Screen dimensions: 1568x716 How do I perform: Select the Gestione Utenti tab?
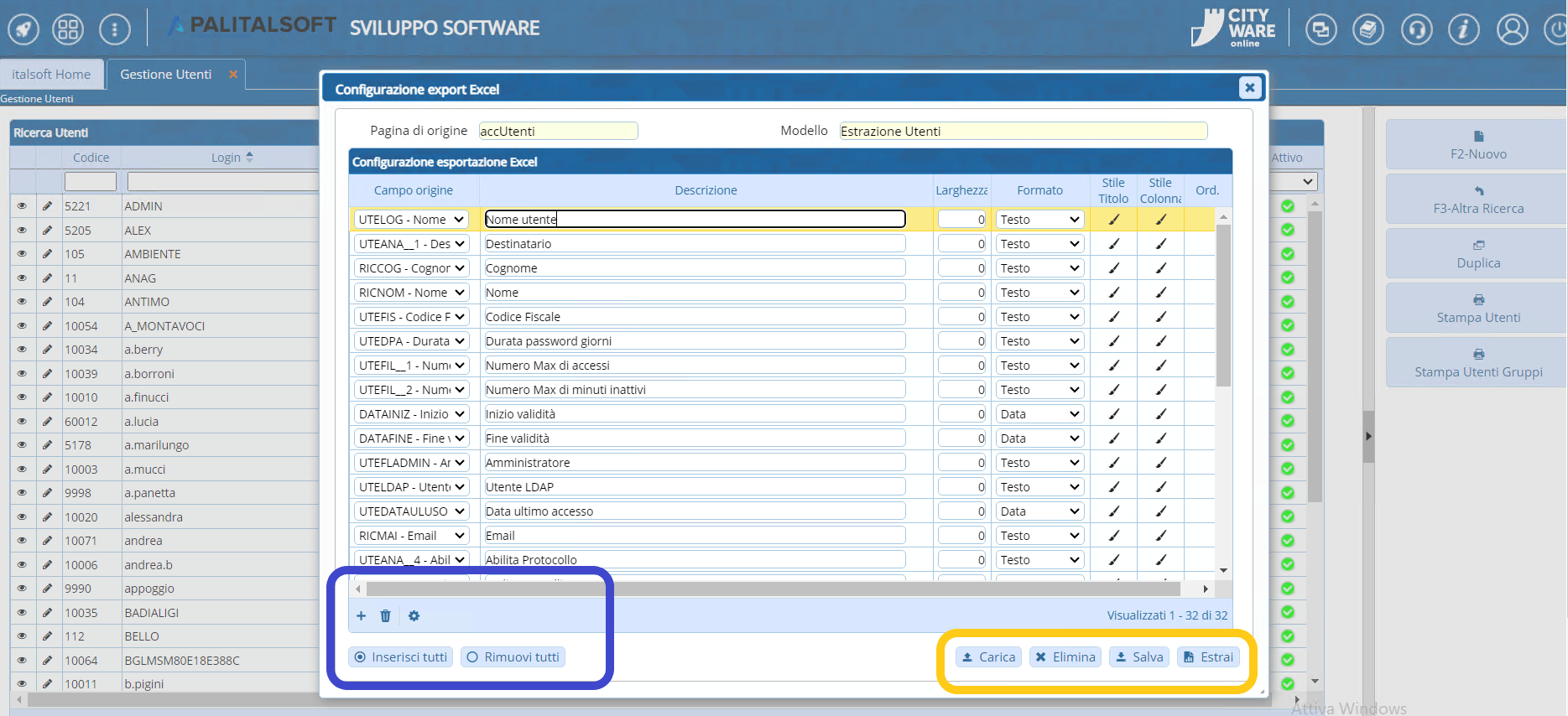pos(165,75)
